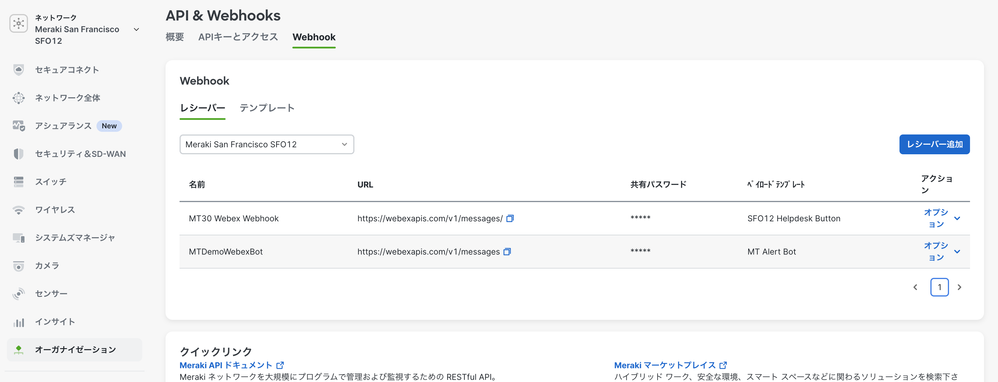The height and width of the screenshot is (382, 998).
Task: Click the セキュアコネクト sidebar icon
Action: point(19,69)
